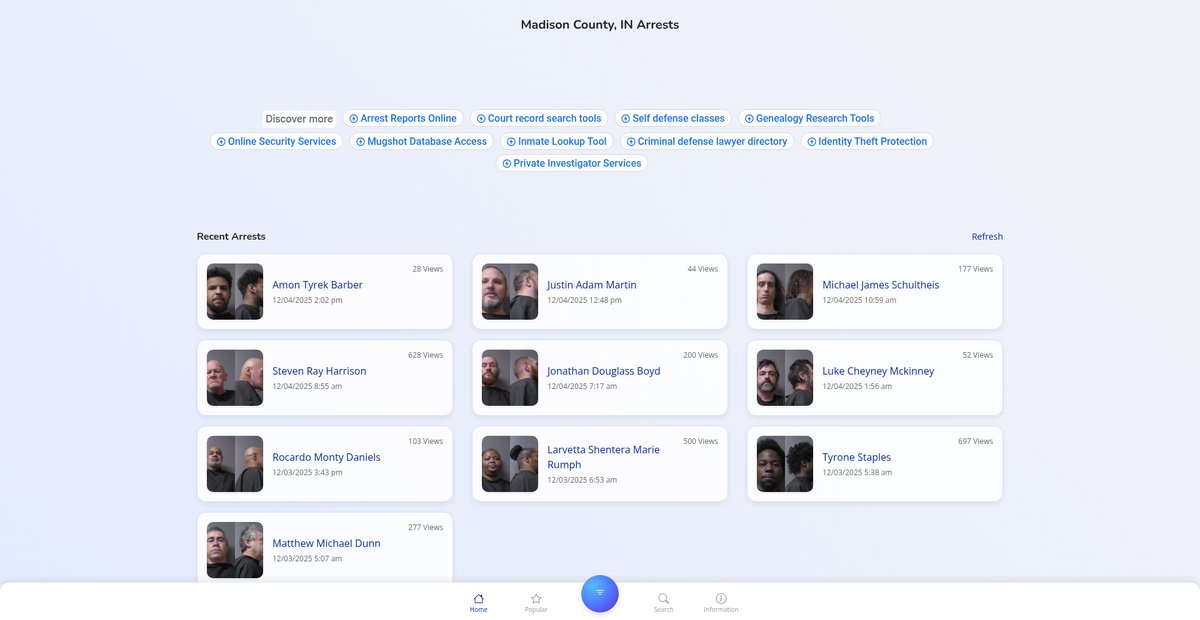Open Criminal defense lawyer directory chip
Screen dimensions: 1200x620
pyautogui.click(x=707, y=141)
